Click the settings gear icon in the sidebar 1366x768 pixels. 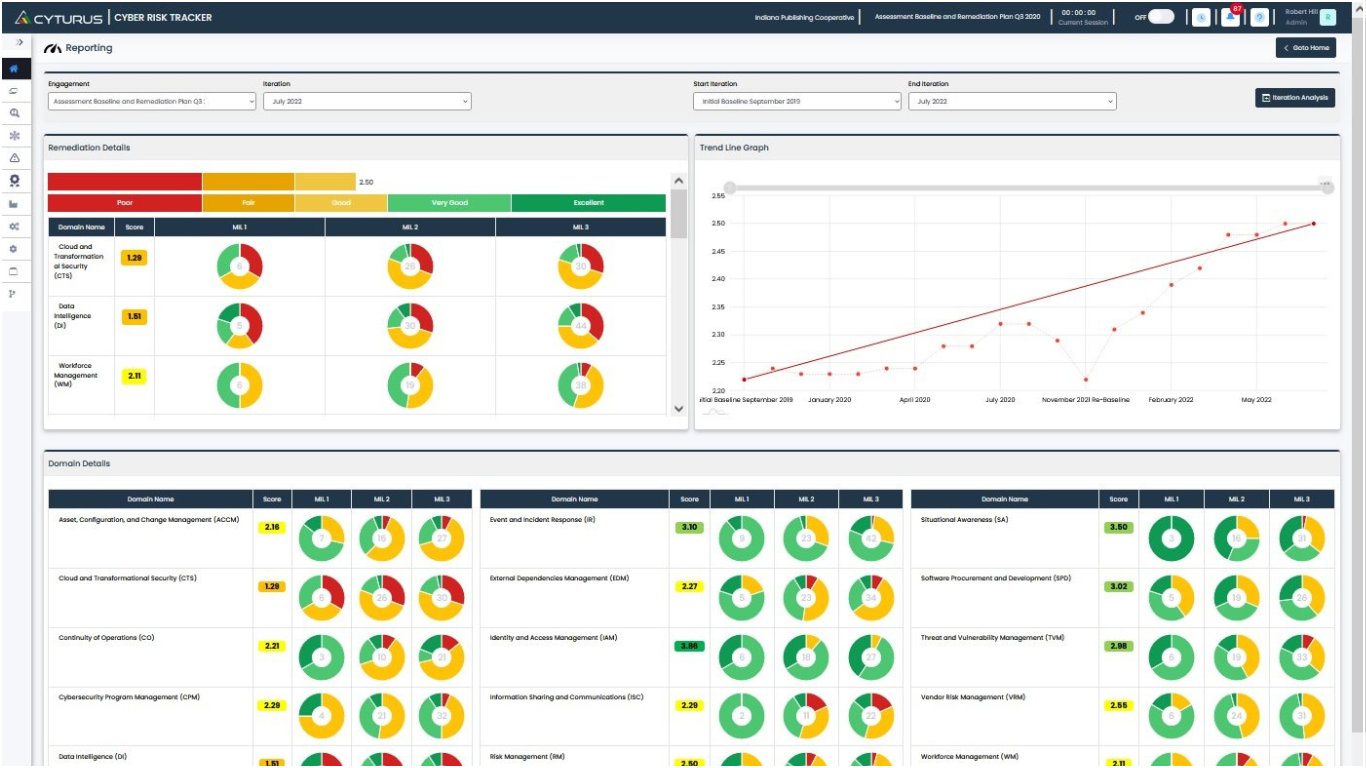pos(14,248)
